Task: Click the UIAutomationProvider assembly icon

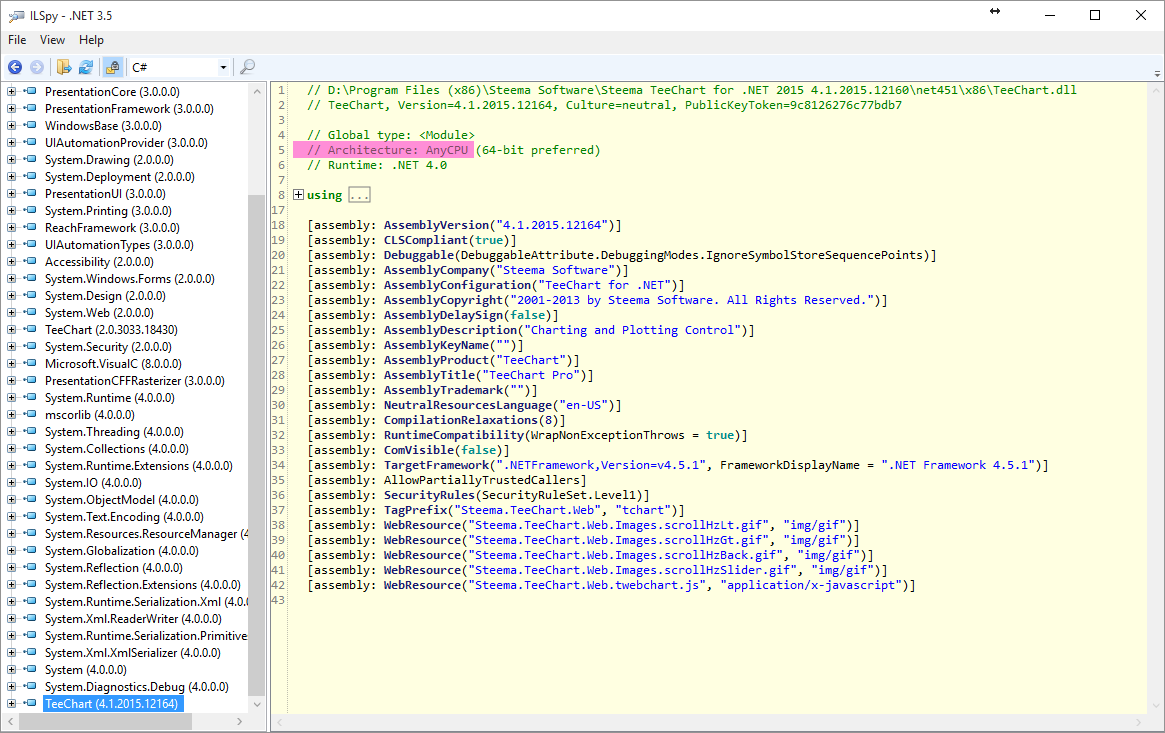Action: click(x=30, y=143)
